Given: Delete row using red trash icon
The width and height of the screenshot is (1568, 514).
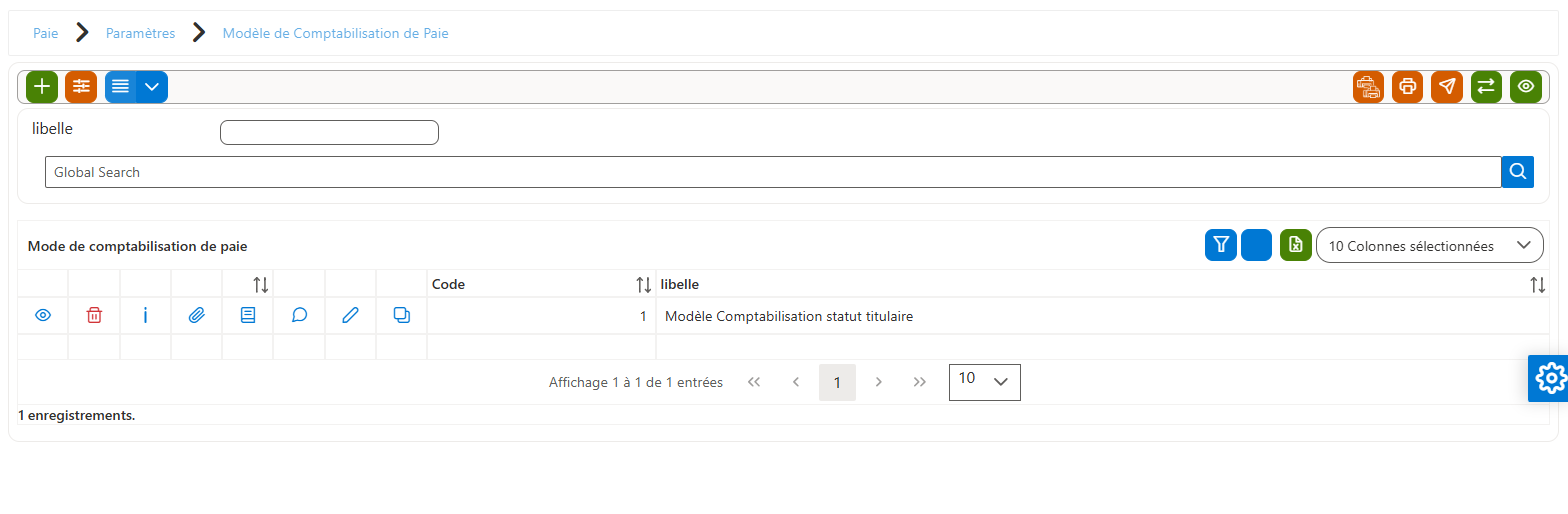Looking at the screenshot, I should (x=94, y=316).
